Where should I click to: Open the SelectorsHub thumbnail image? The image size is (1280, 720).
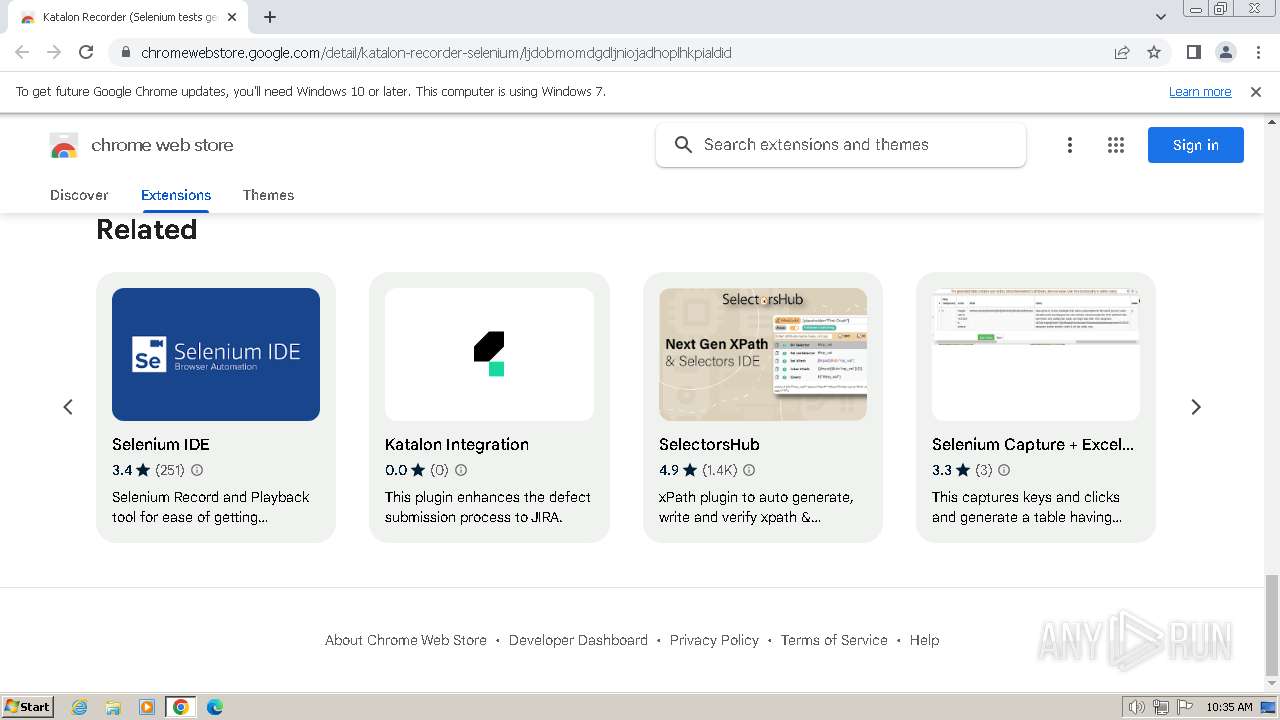[x=763, y=354]
